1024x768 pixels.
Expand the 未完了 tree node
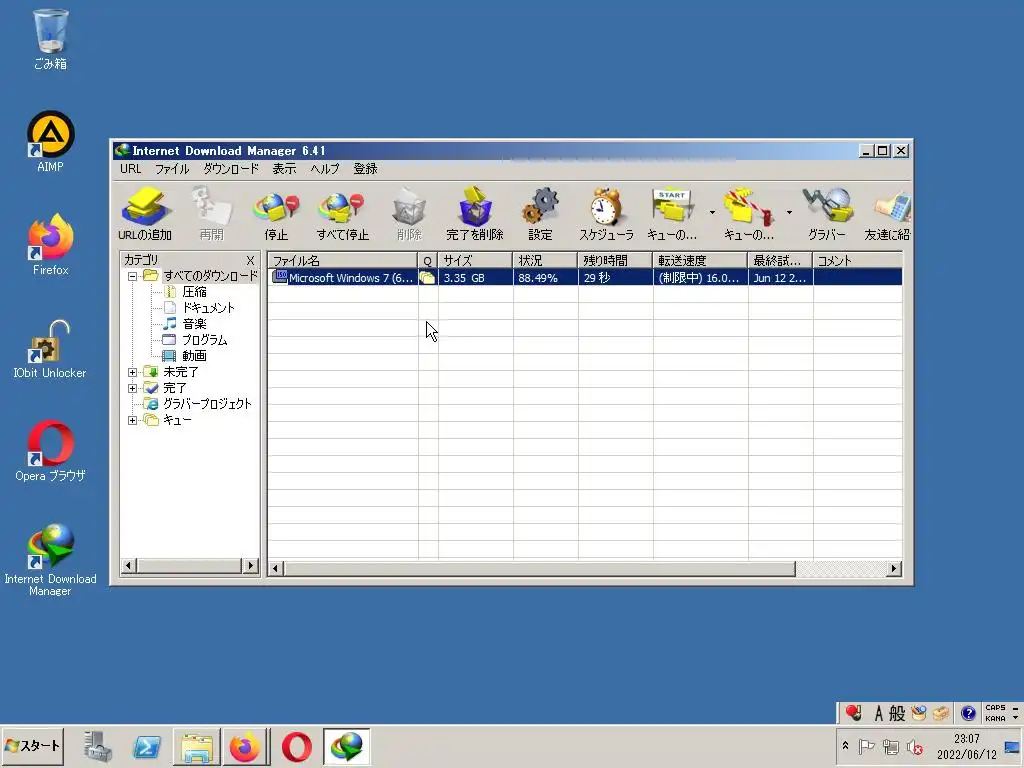pos(133,372)
